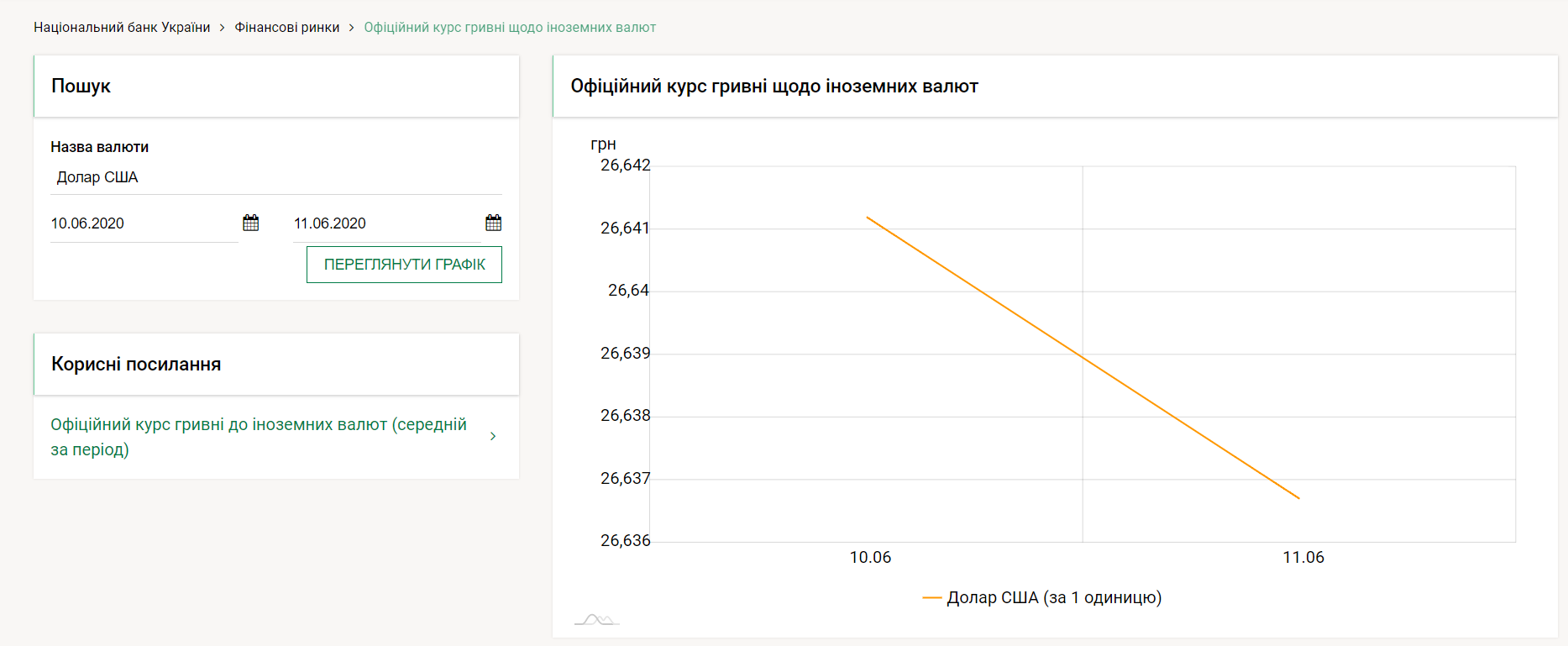Click the Пошук panel heading

pos(81,87)
